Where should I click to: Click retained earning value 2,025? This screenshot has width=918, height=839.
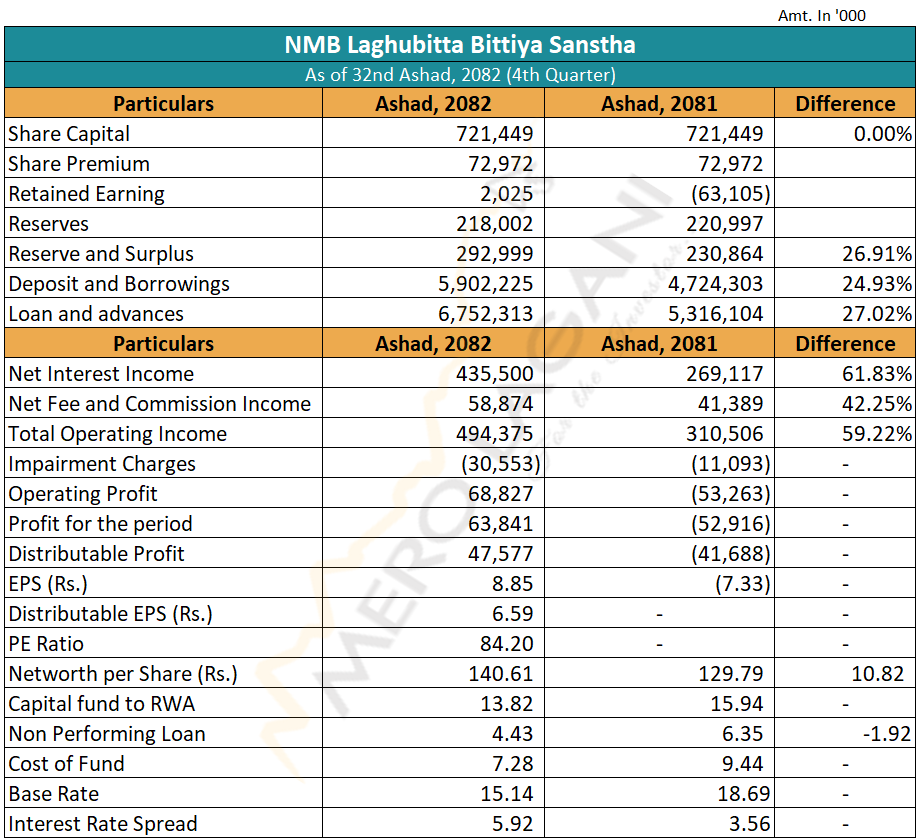[x=506, y=194]
